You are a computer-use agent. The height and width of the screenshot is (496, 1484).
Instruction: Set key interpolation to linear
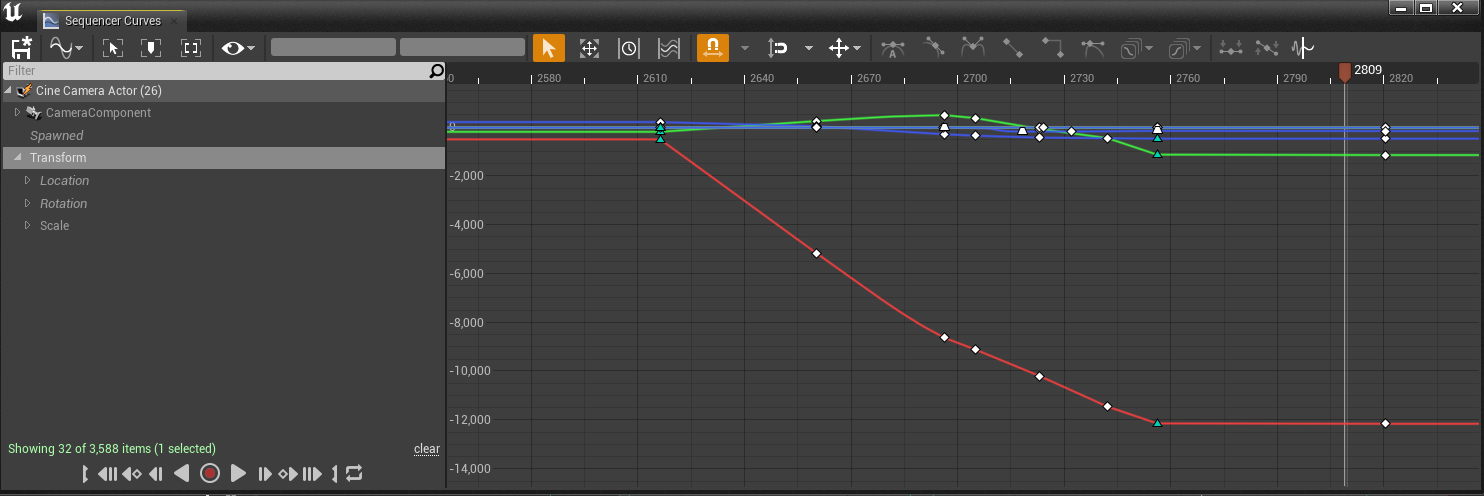click(x=1013, y=47)
